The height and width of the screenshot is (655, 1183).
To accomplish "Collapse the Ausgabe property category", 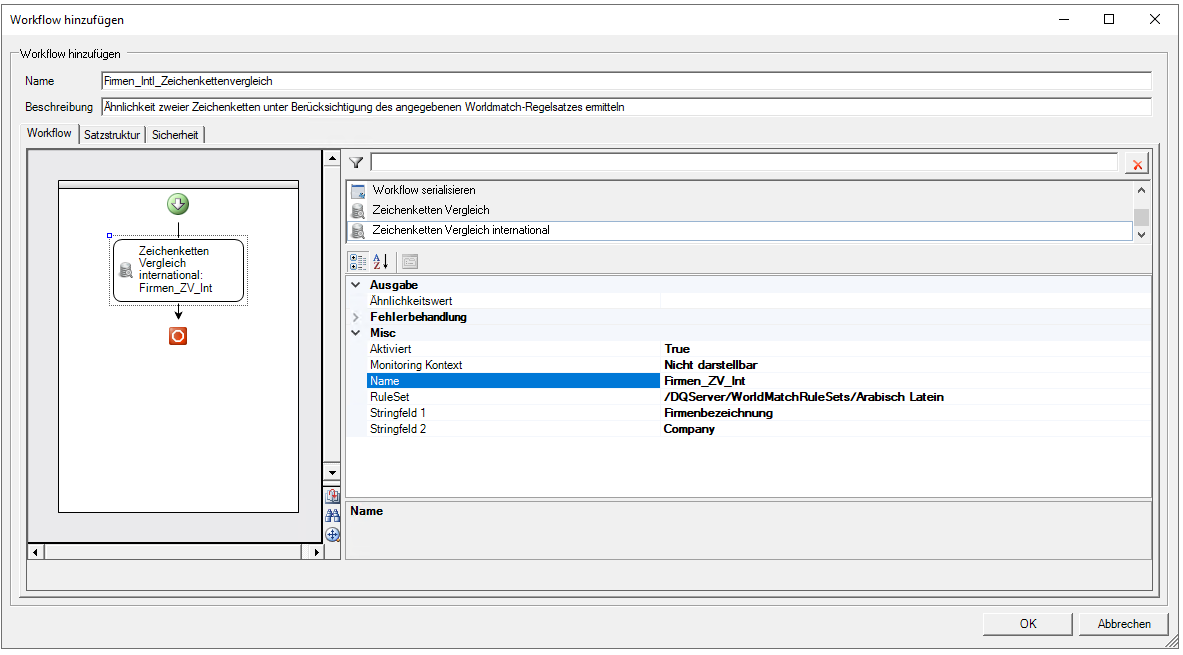I will [x=356, y=285].
